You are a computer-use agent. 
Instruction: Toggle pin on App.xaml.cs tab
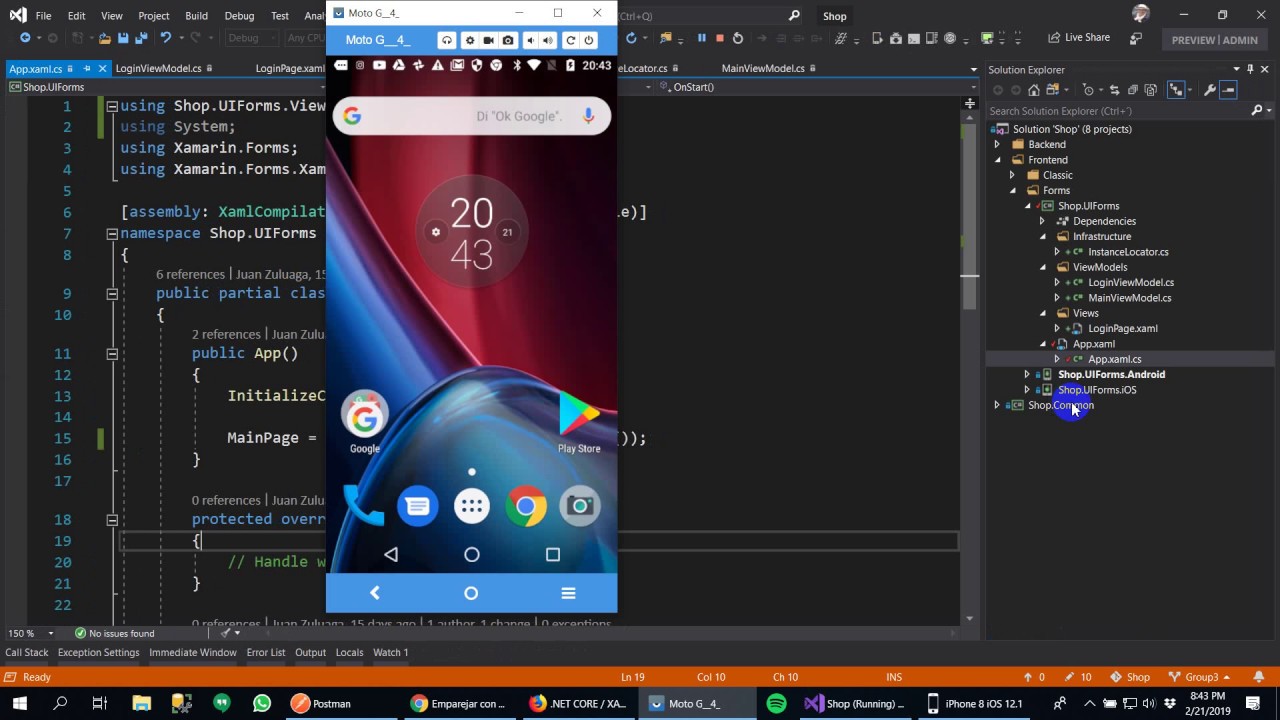coord(87,69)
